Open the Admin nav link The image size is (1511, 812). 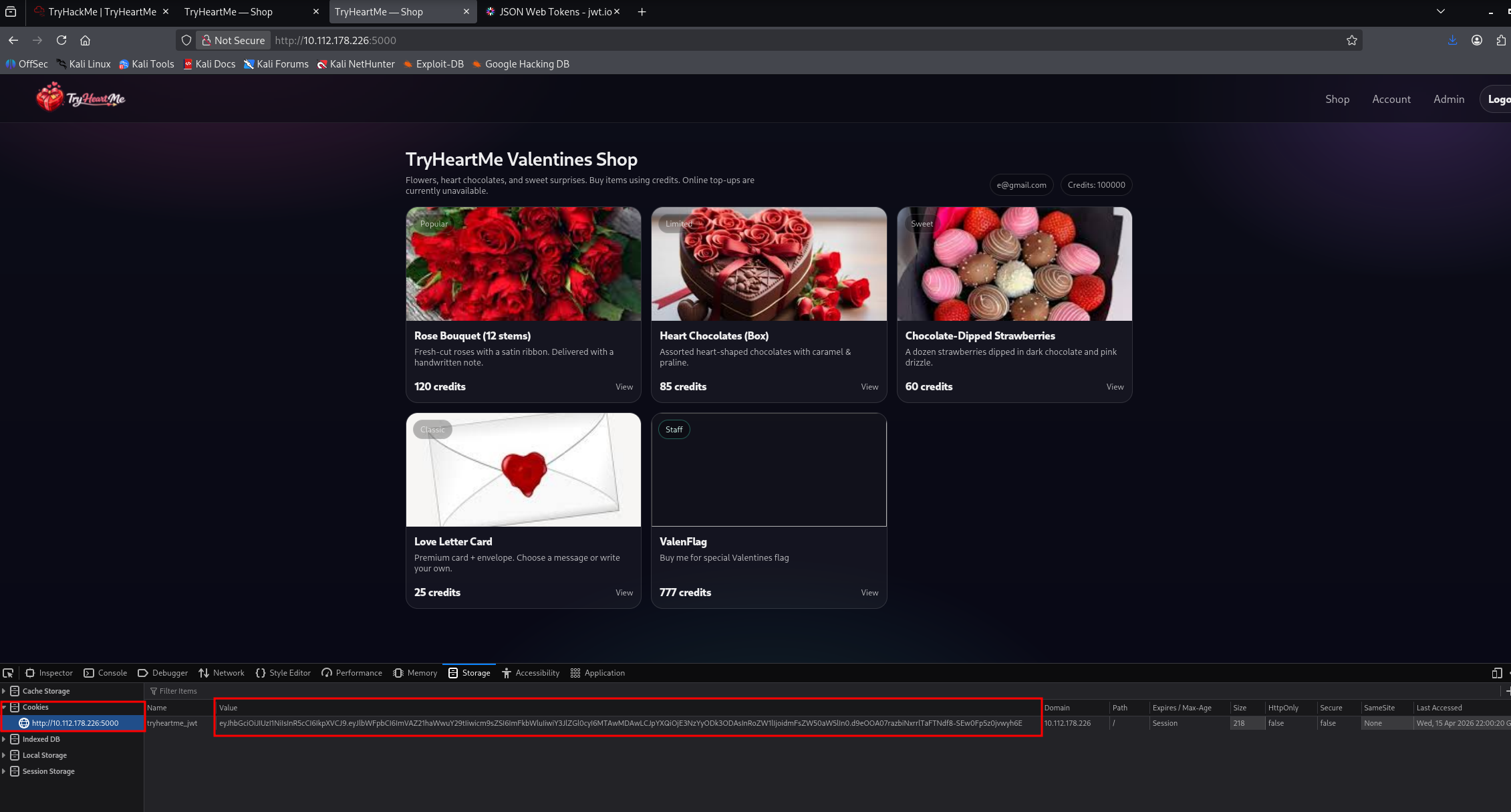[1449, 99]
